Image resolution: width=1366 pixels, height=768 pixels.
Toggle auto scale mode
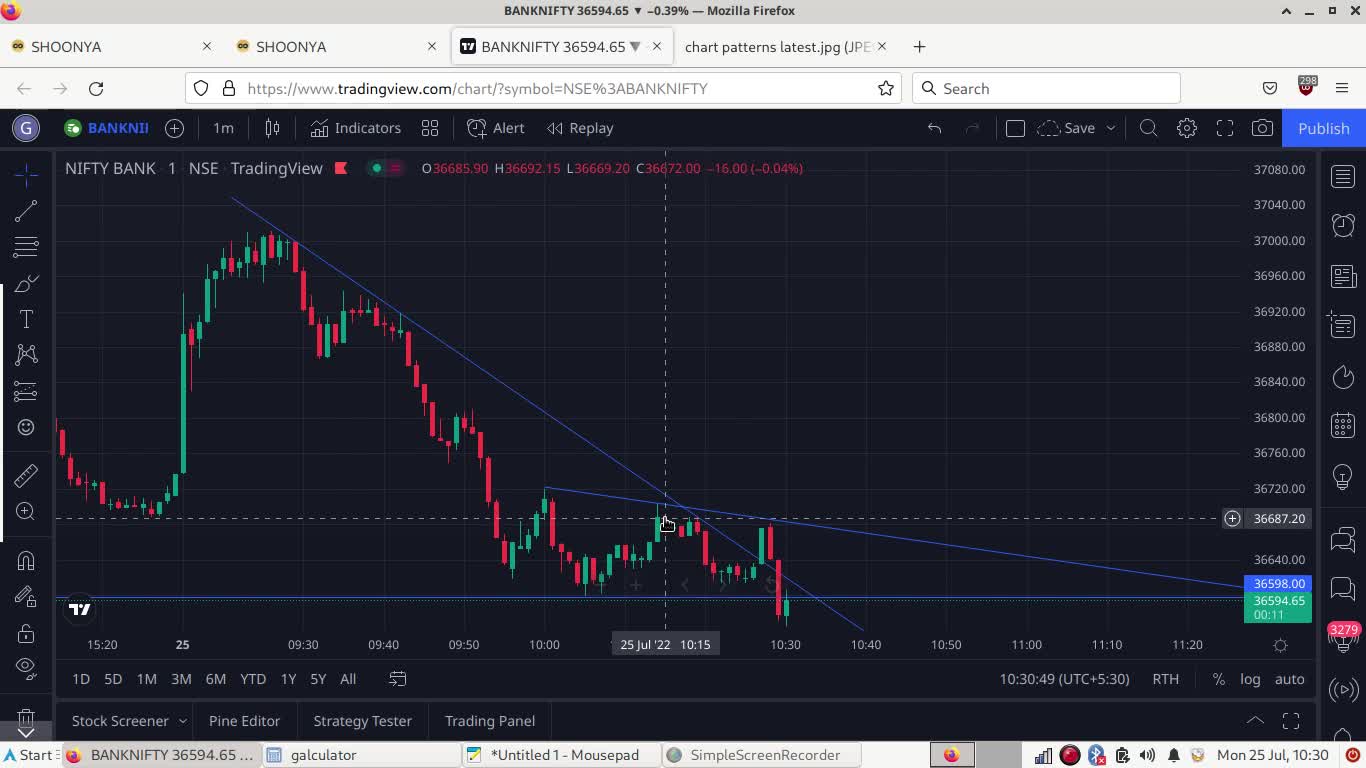click(x=1289, y=679)
